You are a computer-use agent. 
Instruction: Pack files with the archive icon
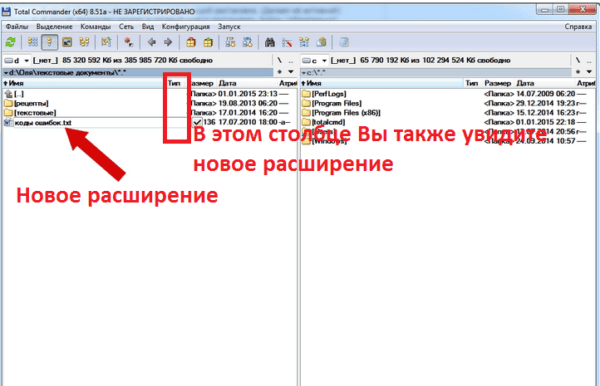point(191,42)
